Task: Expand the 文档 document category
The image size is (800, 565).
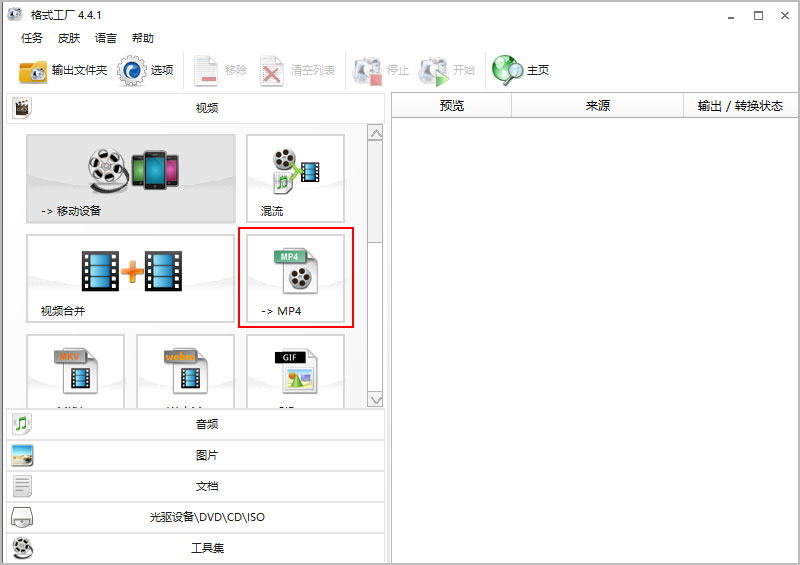Action: coord(195,486)
